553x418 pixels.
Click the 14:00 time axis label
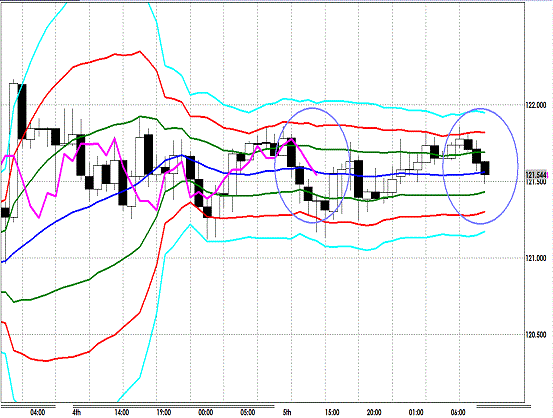(x=121, y=412)
